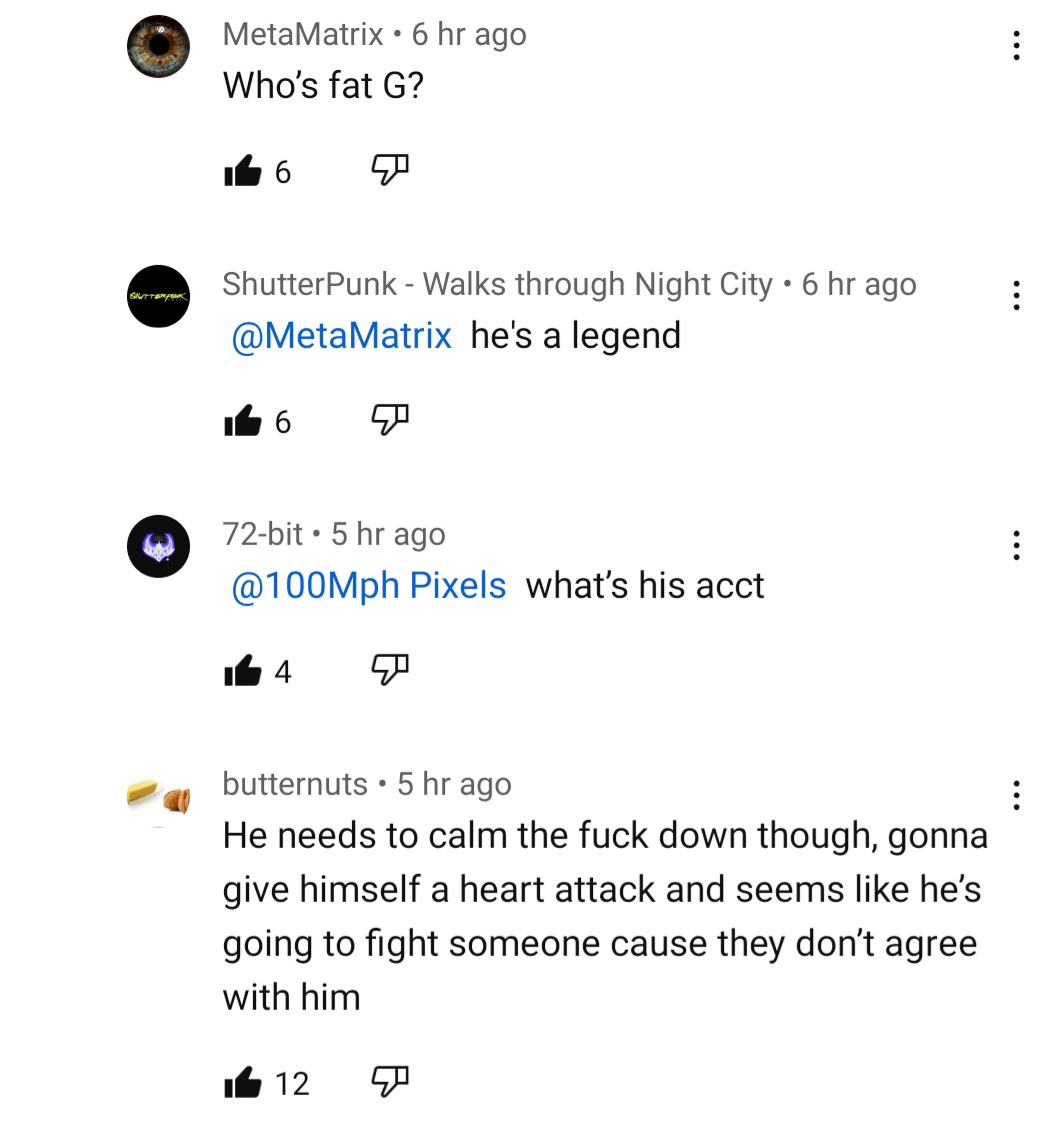
Task: Like ShutterPunk's "he's a legend" reply
Action: click(x=243, y=421)
